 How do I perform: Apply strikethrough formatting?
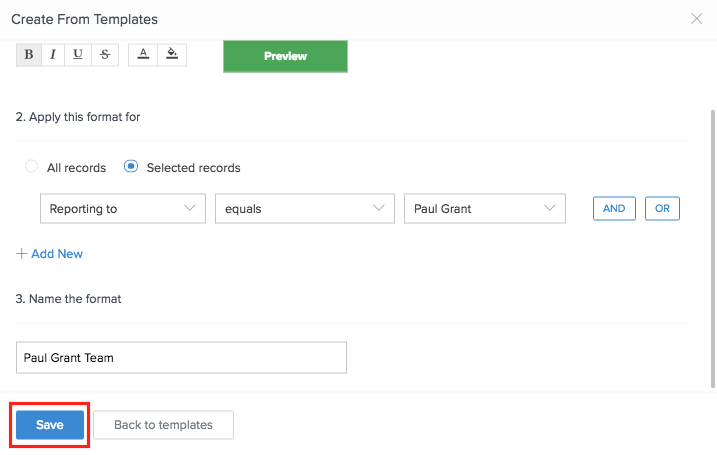tap(104, 54)
